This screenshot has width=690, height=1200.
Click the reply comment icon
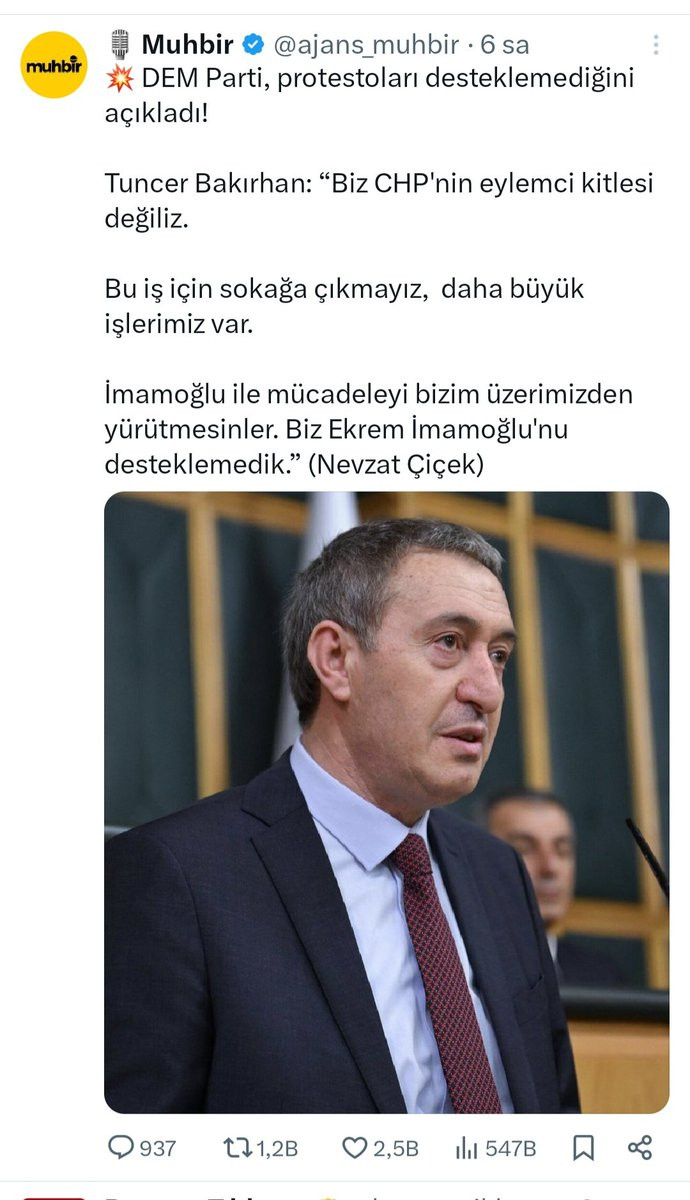click(120, 1149)
